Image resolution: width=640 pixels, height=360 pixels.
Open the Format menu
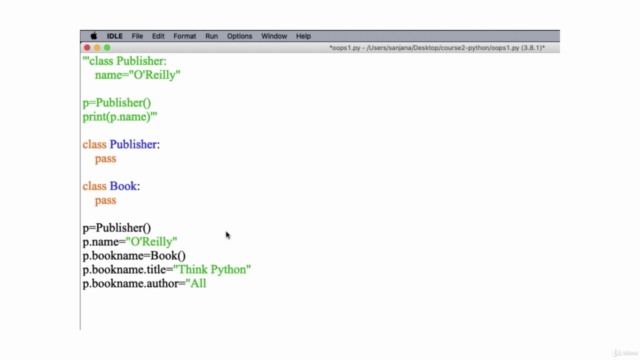coord(184,36)
